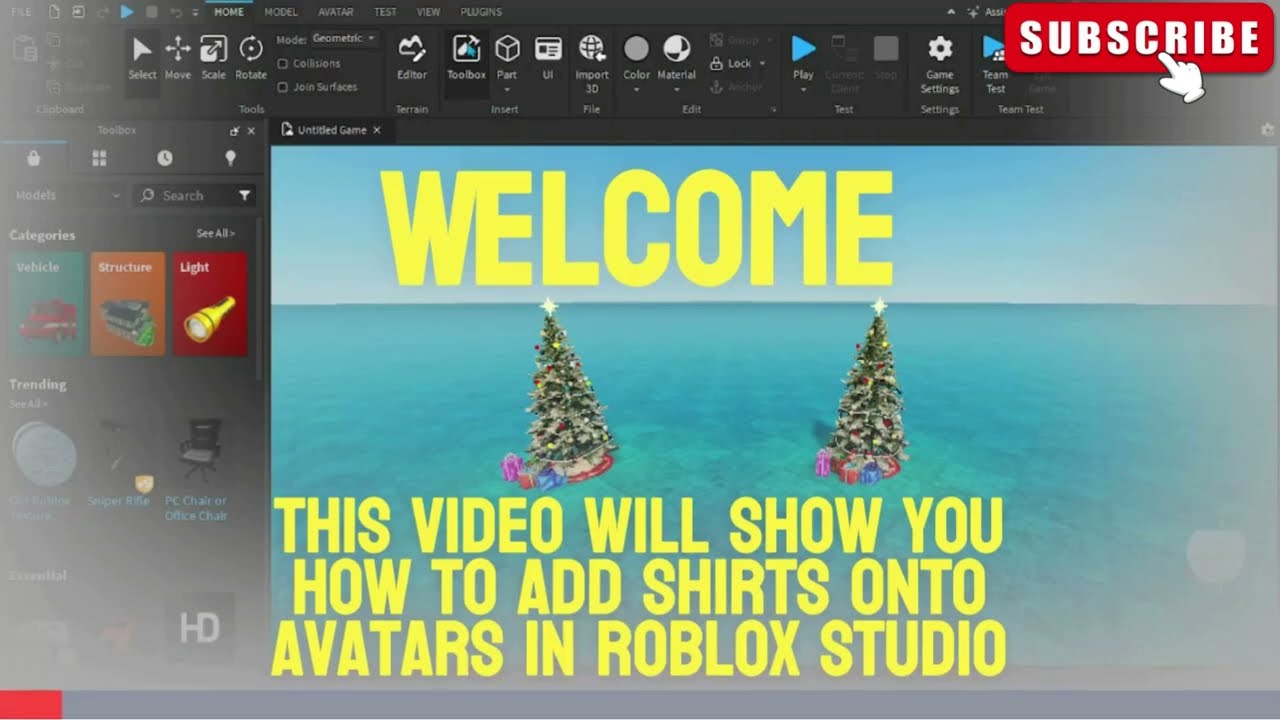Viewport: 1280px width, 720px height.
Task: Open the Mode Geometric dropdown
Action: pos(343,38)
